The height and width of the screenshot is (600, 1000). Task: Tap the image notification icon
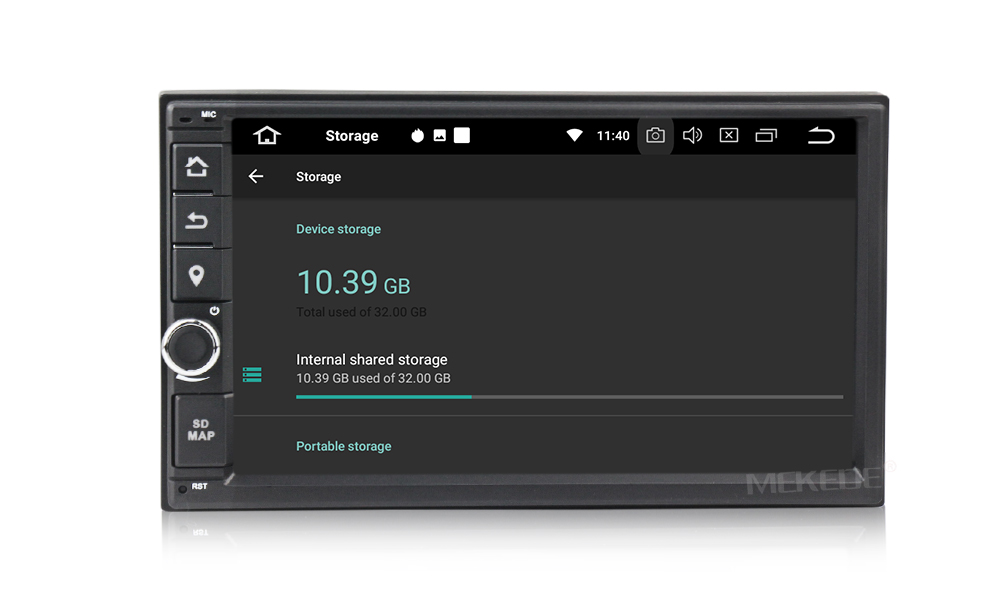[x=439, y=135]
